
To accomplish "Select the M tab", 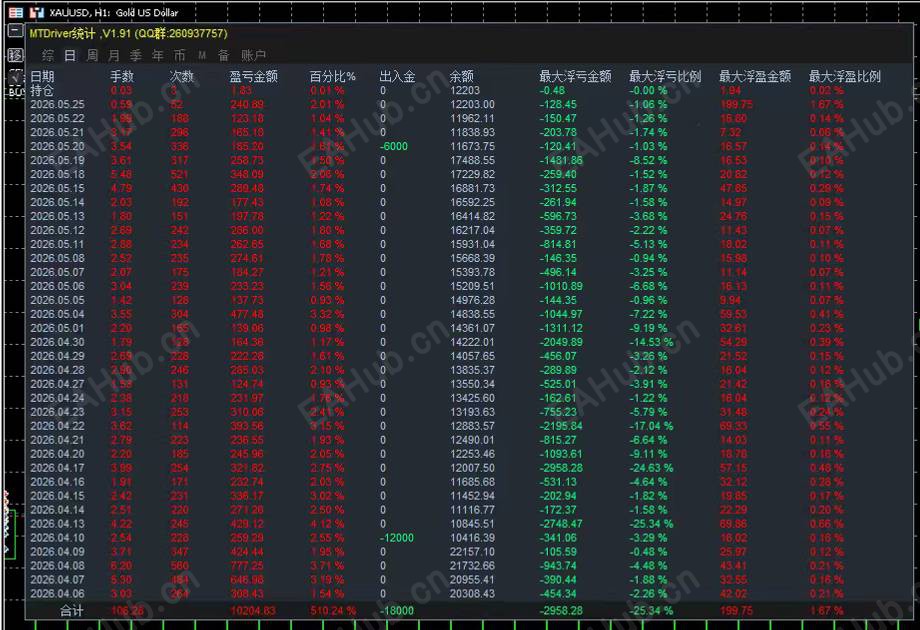I will (x=202, y=55).
